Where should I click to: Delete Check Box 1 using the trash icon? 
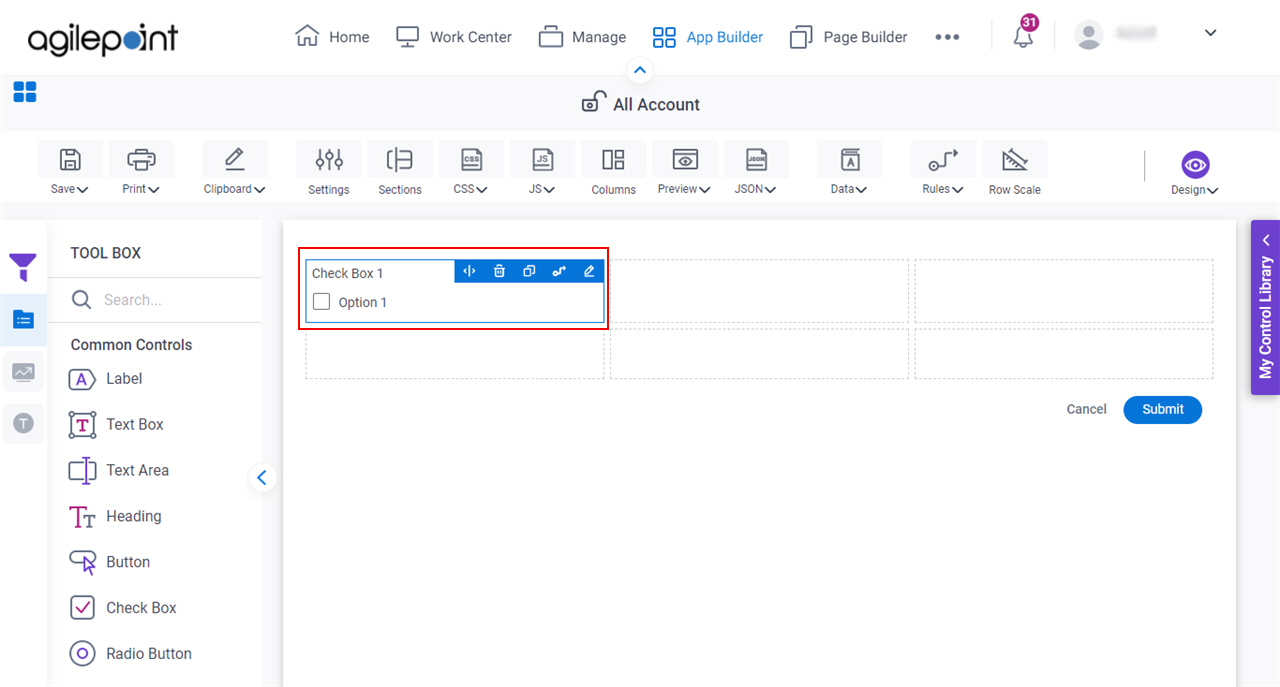pos(499,270)
